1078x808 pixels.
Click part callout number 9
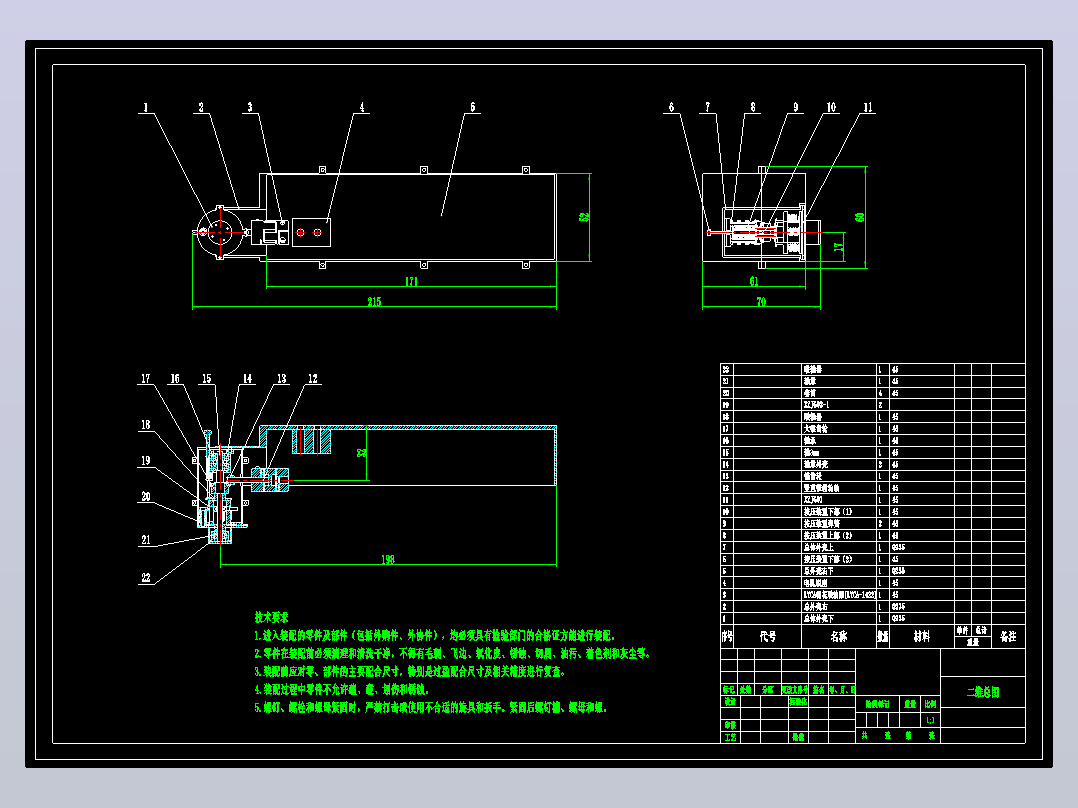(x=795, y=107)
